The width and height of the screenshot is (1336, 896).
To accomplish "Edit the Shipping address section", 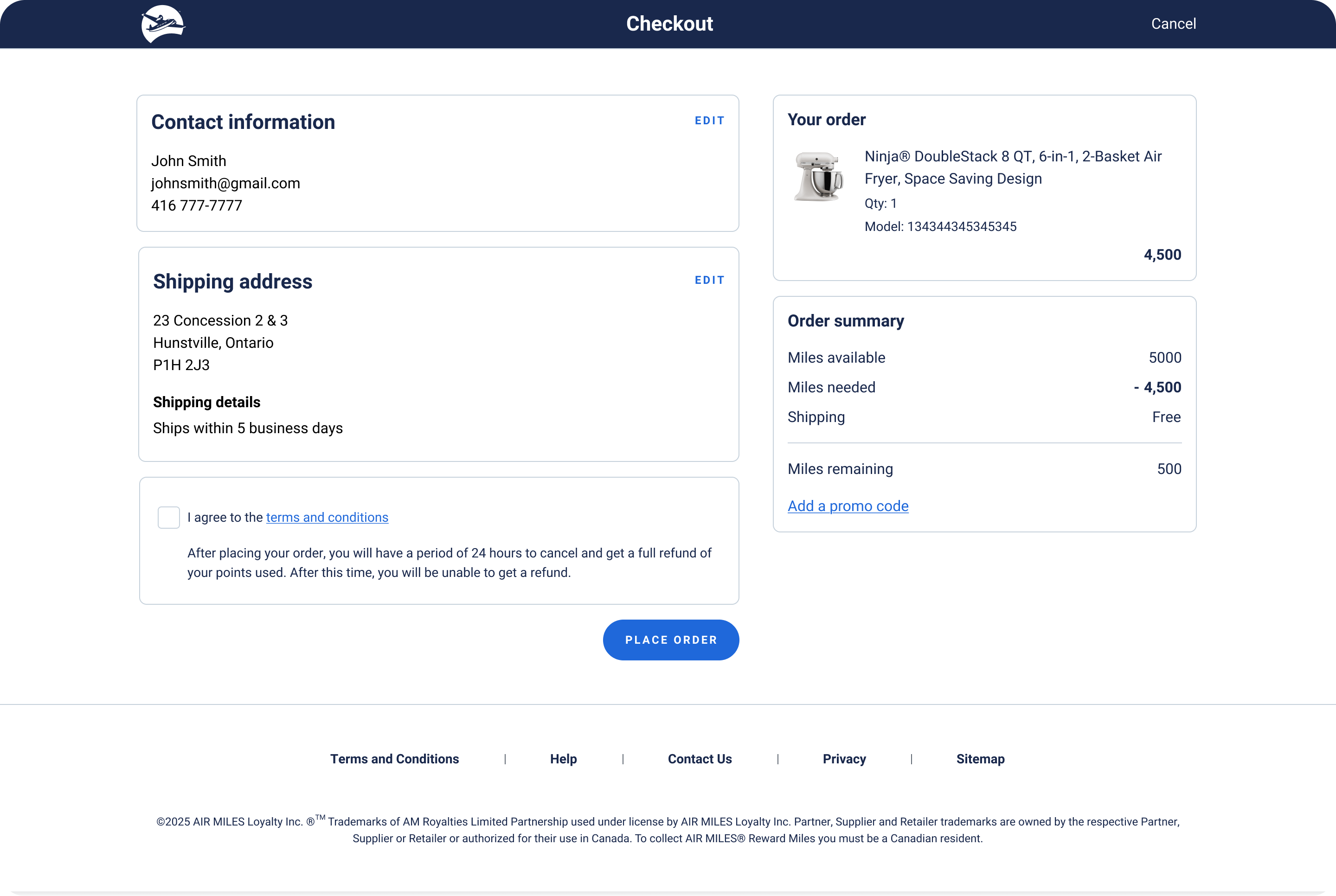I will click(710, 280).
